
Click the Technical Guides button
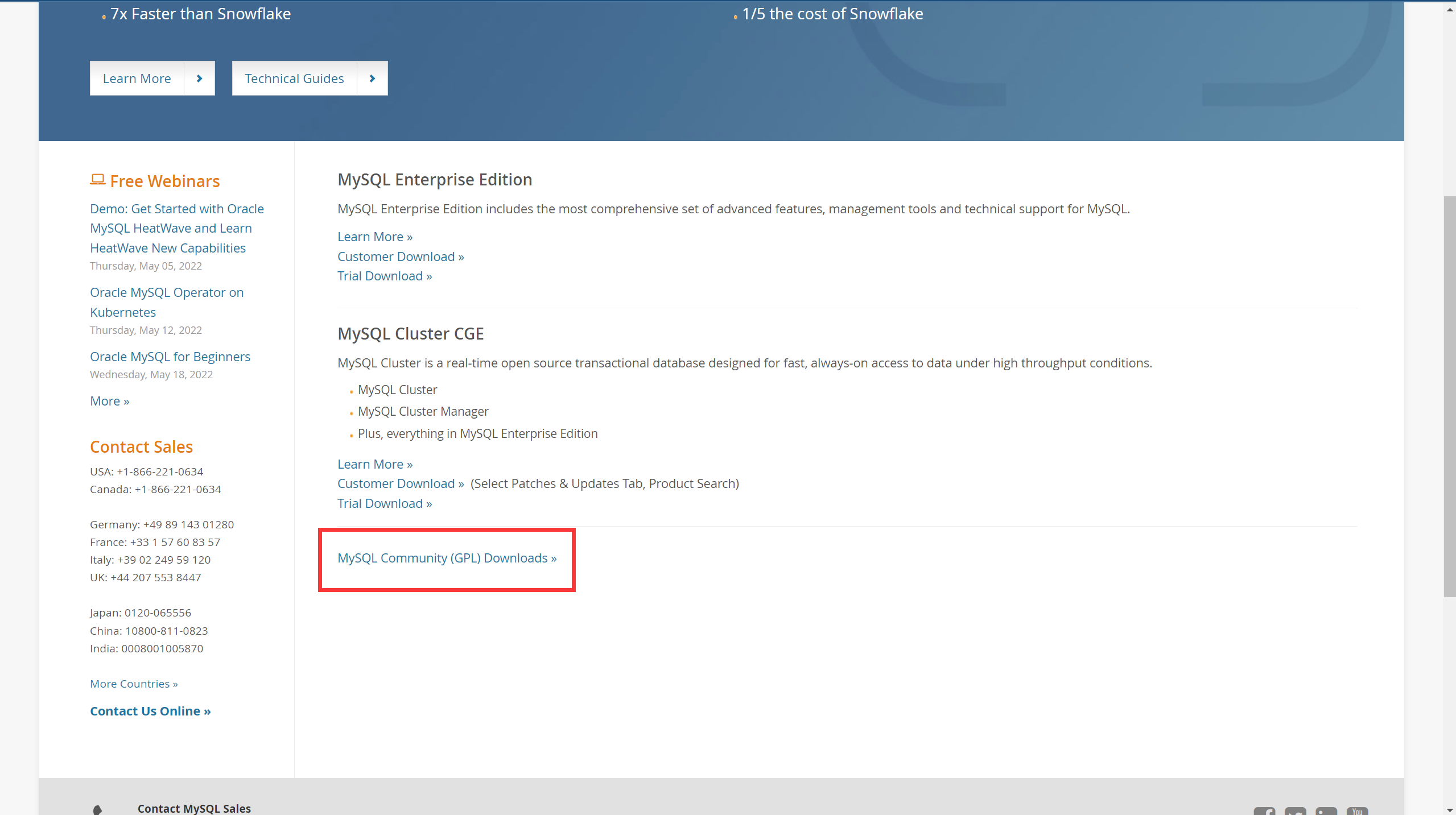pyautogui.click(x=294, y=78)
